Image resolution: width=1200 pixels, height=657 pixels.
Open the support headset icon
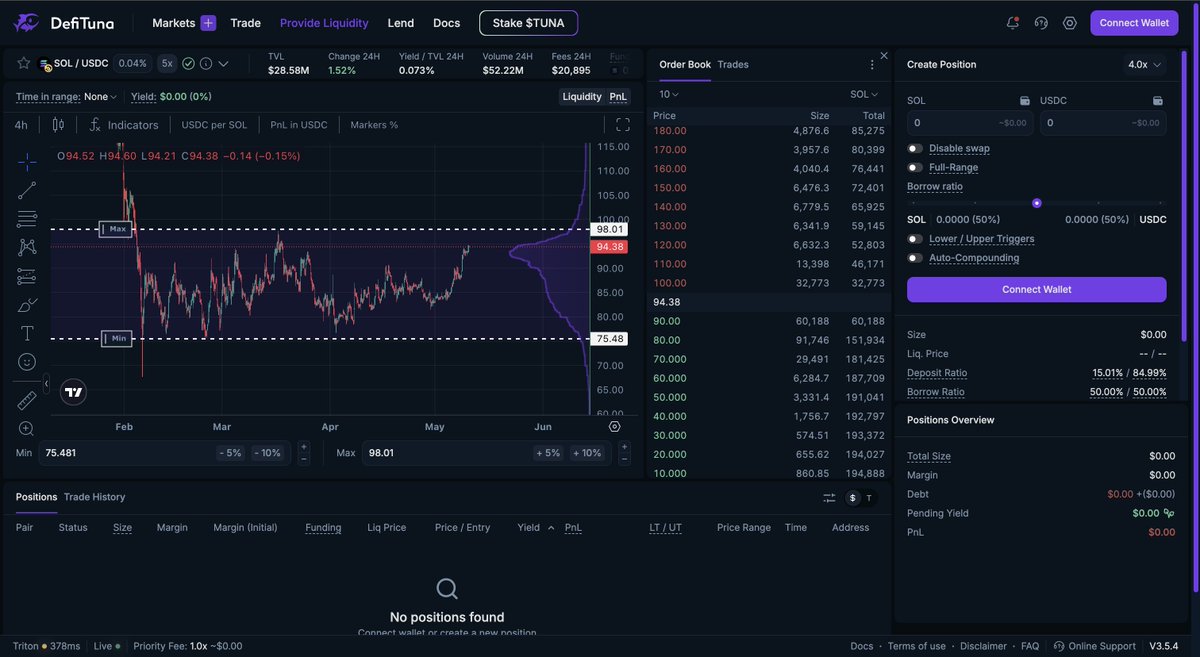point(1041,23)
